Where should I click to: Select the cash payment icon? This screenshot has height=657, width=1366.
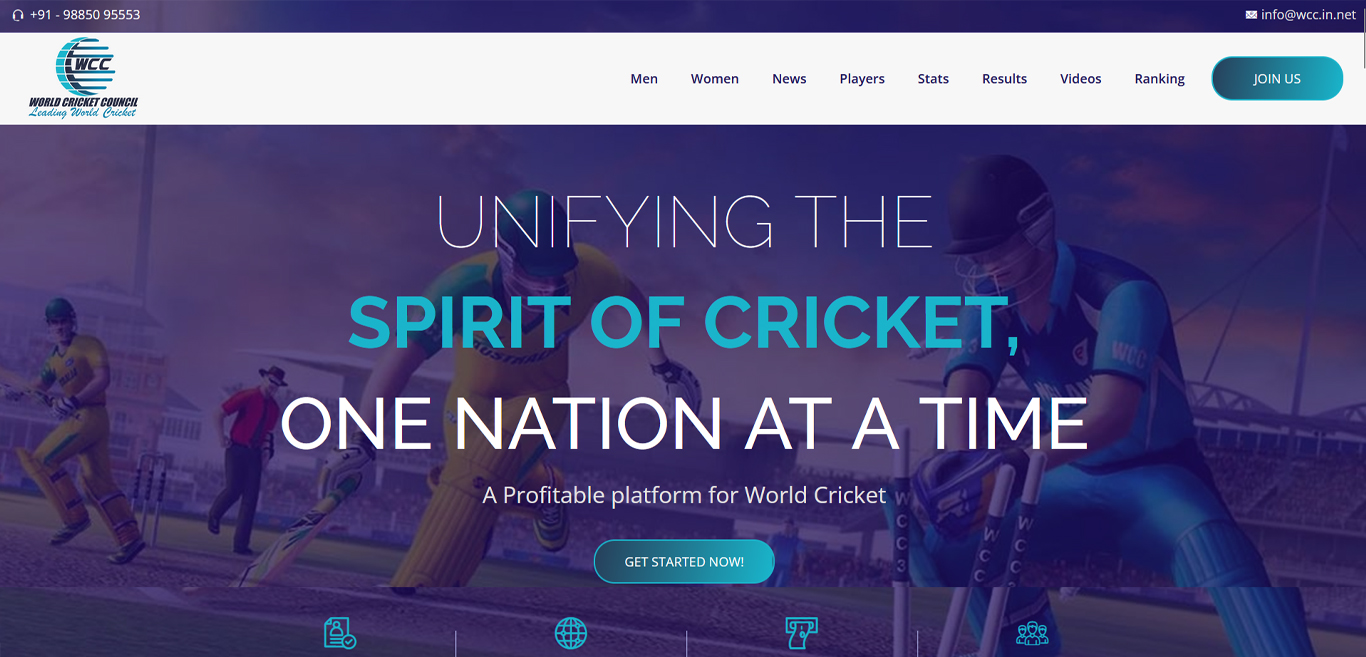801,633
